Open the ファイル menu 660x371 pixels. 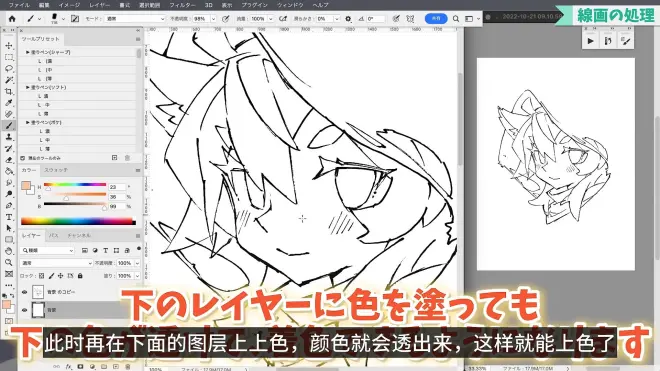19,5
